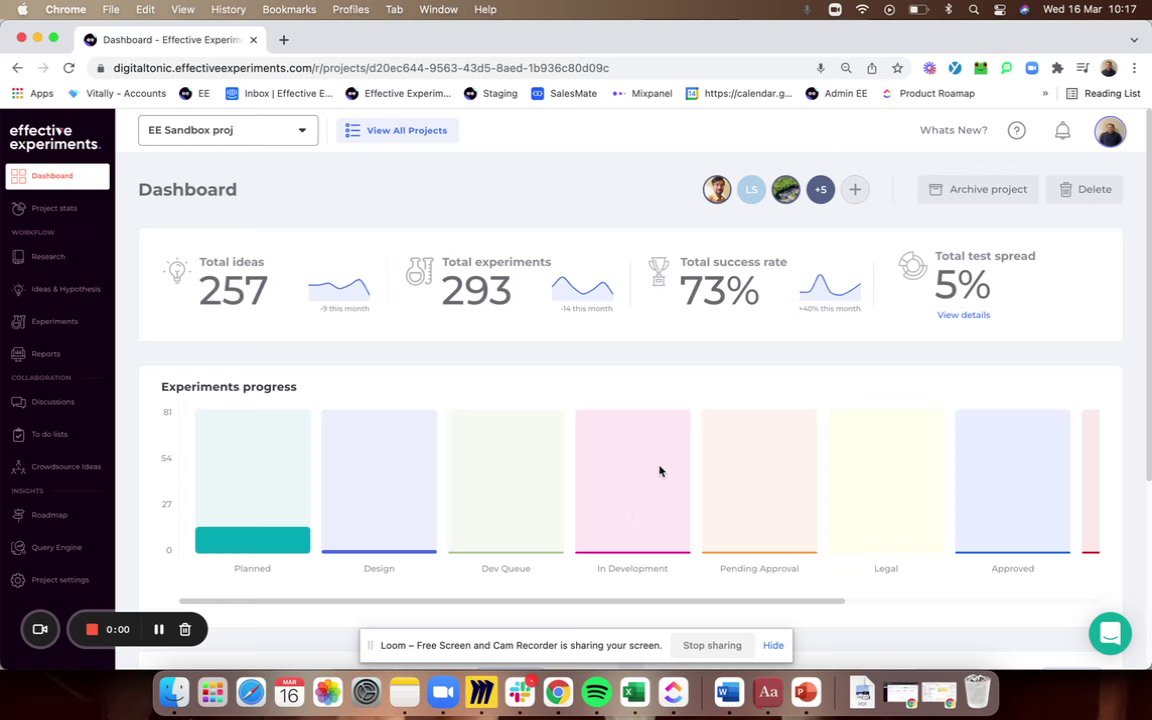The height and width of the screenshot is (720, 1152).
Task: Show the +5 more members
Action: coord(820,190)
